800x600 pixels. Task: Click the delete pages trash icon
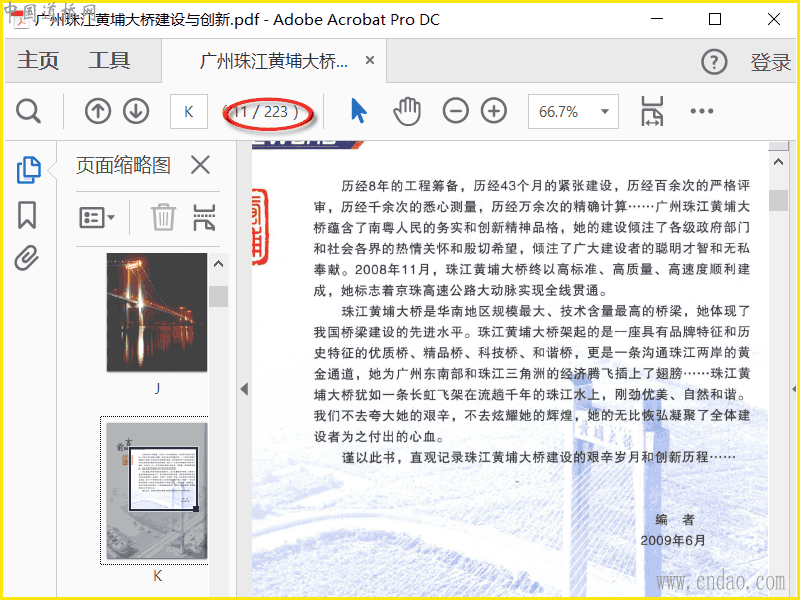click(x=163, y=217)
